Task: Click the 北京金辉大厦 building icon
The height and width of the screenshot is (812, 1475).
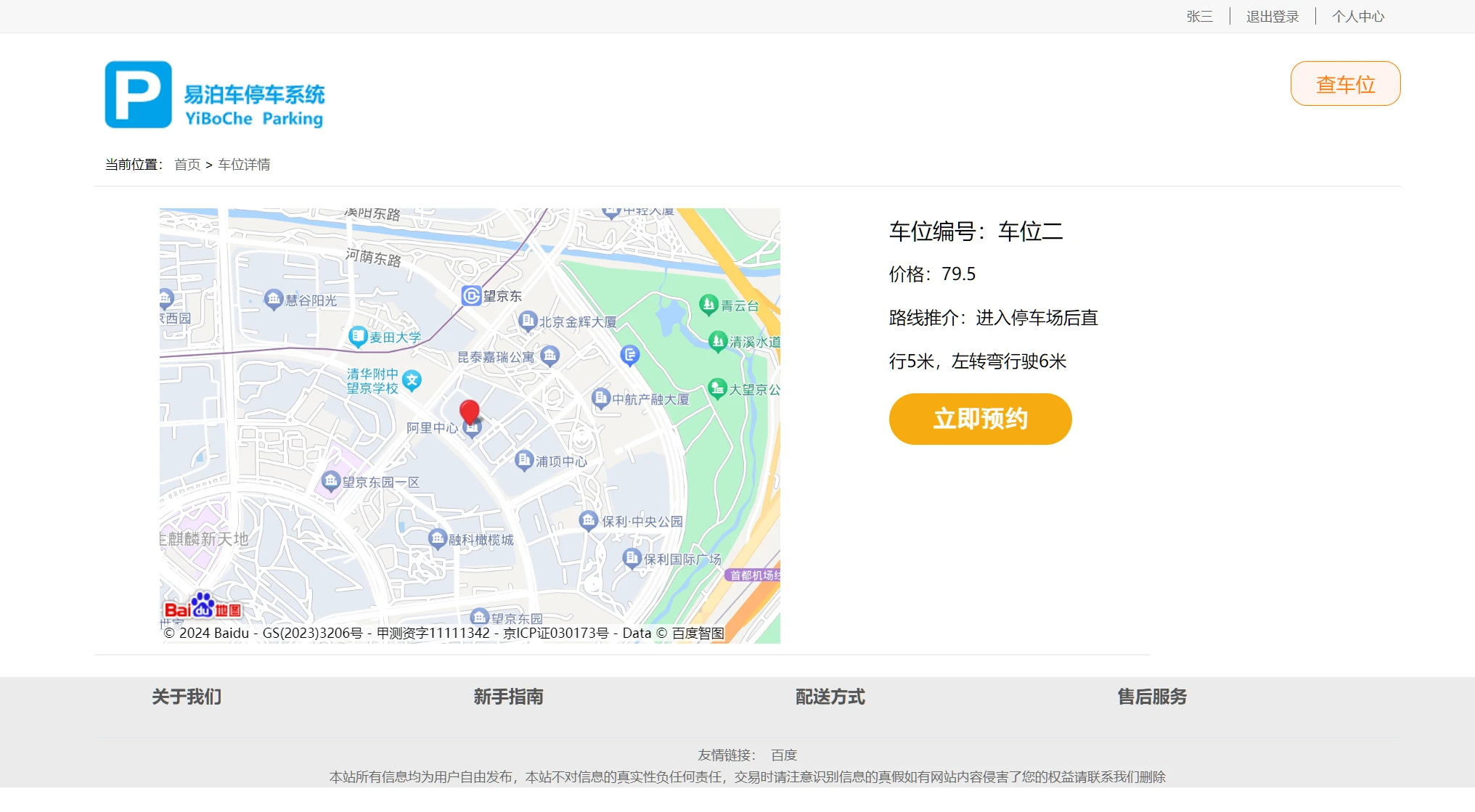Action: (x=528, y=320)
